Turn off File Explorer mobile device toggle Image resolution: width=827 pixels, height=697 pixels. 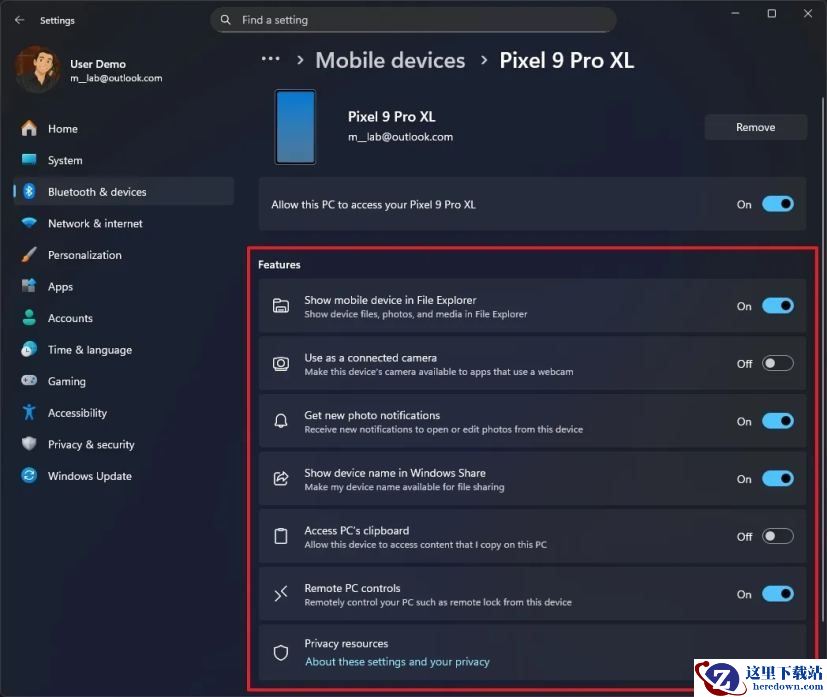[x=777, y=306]
